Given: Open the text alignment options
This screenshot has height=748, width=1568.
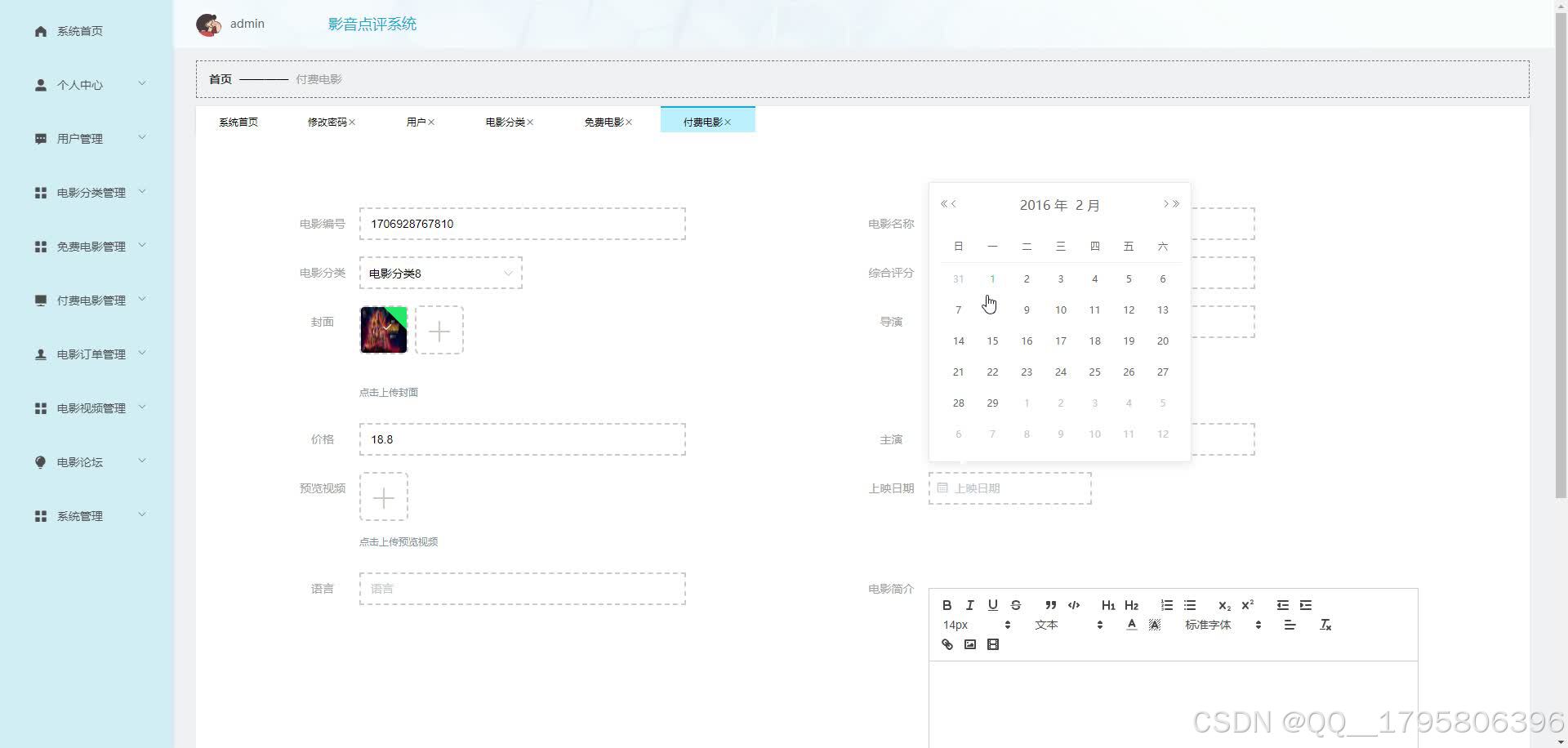Looking at the screenshot, I should tap(1290, 625).
